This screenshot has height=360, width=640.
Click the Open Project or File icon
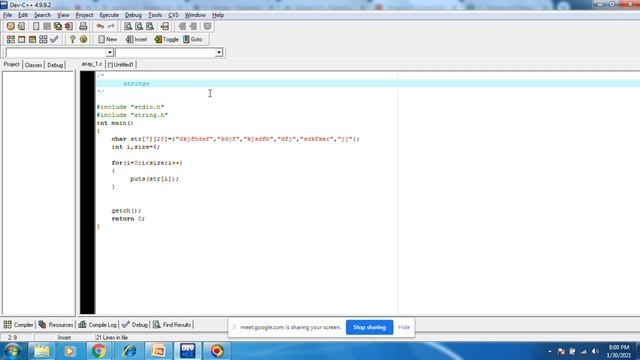[x=21, y=26]
